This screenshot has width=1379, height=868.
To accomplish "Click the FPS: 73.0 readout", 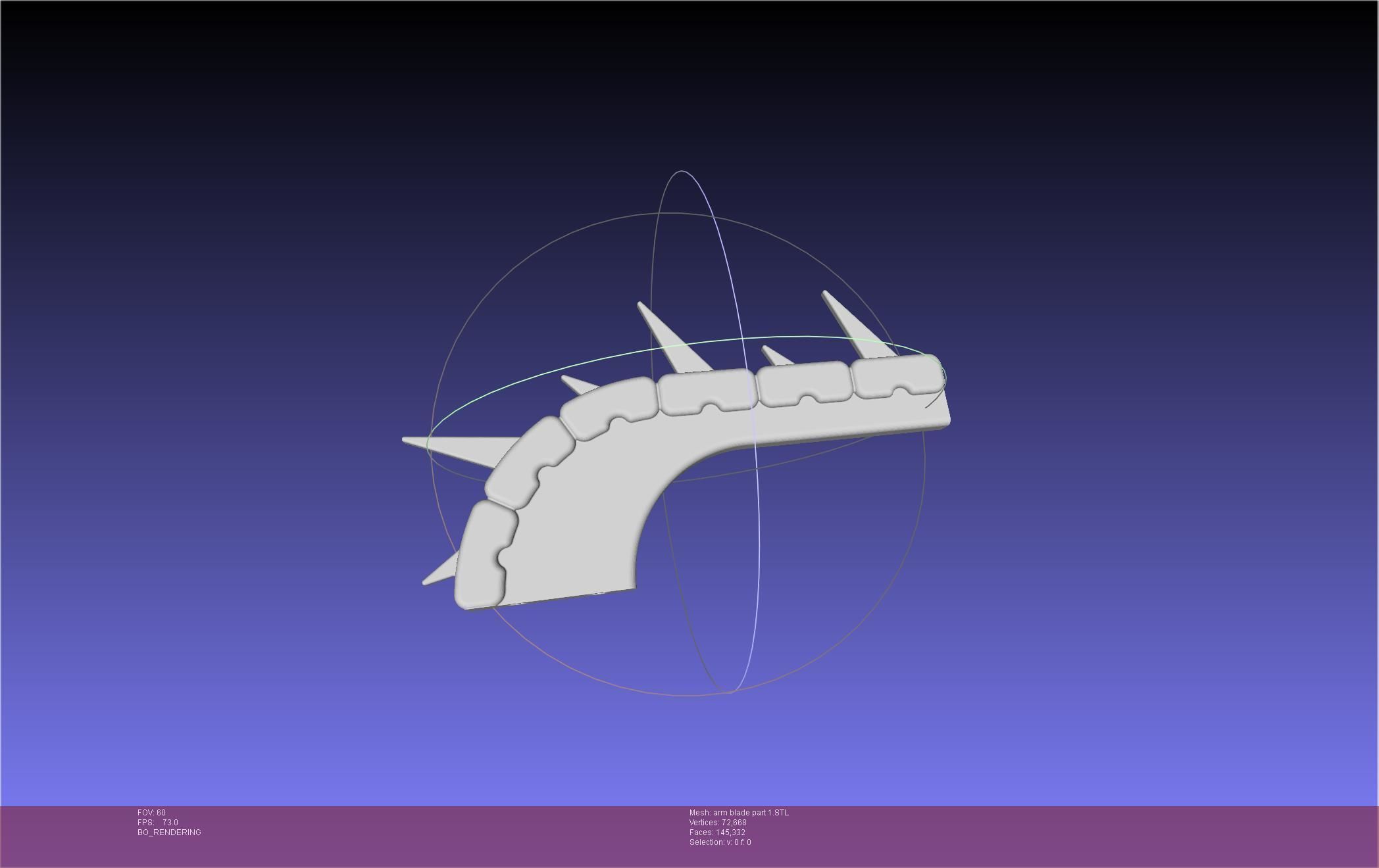I will pos(158,823).
